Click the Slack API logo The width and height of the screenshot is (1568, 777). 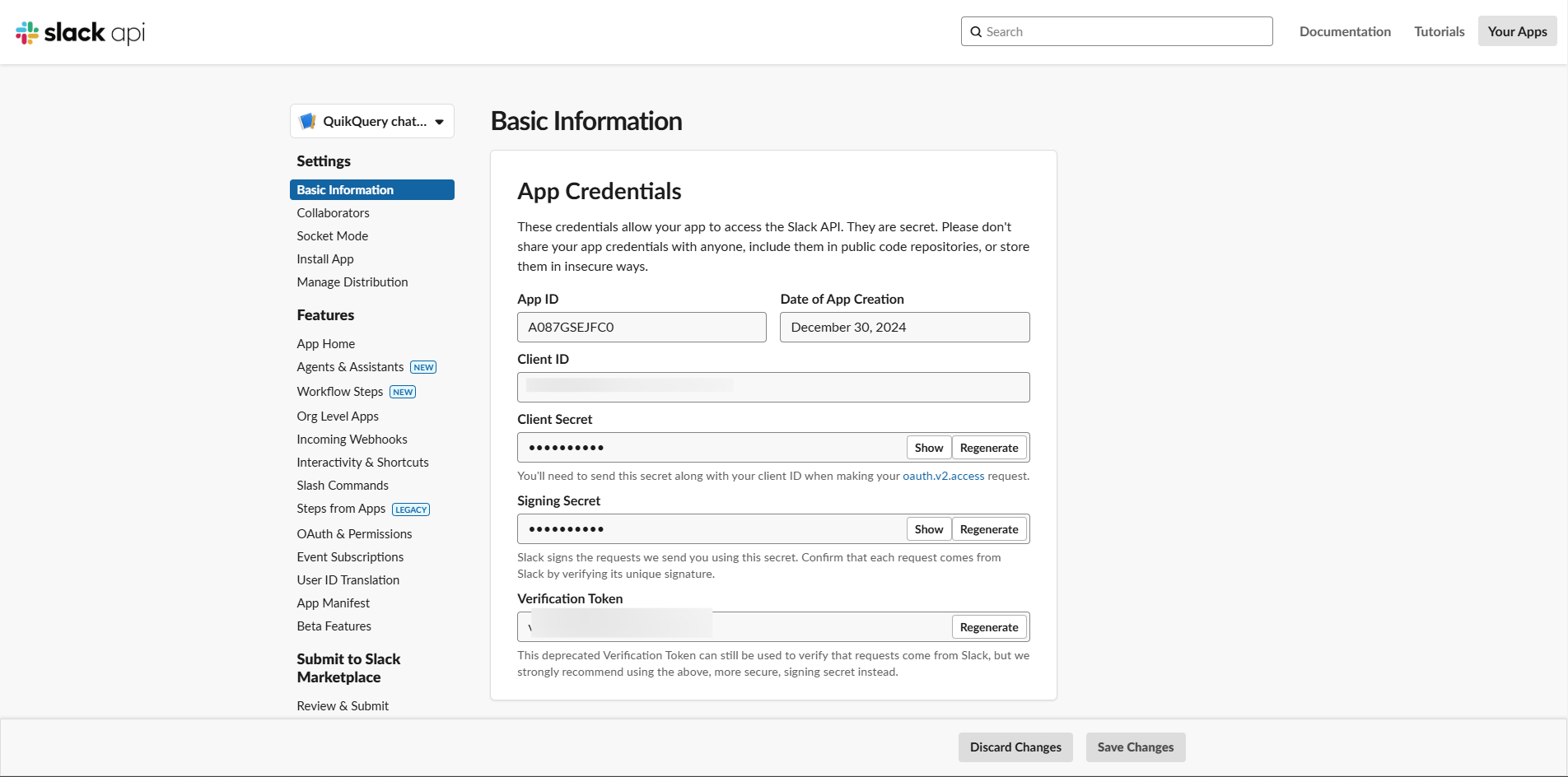point(80,32)
